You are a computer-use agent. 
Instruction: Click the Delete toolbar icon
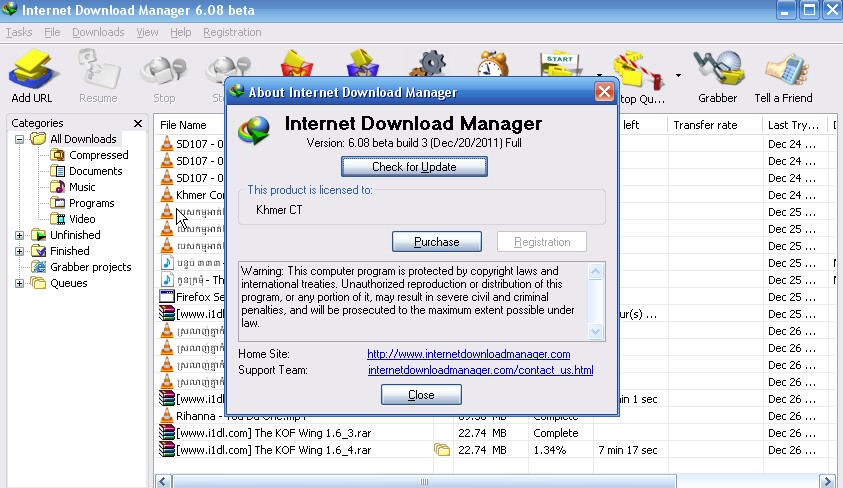[x=296, y=63]
